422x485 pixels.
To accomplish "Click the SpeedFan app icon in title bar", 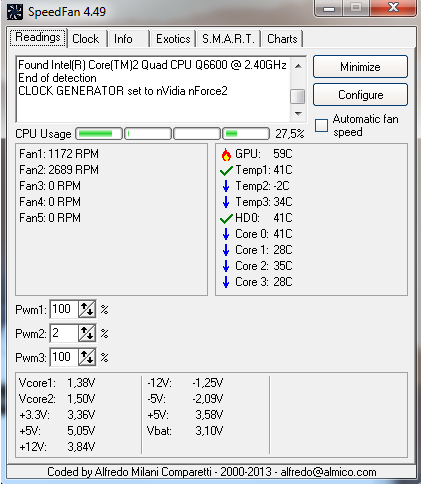I will coord(15,12).
